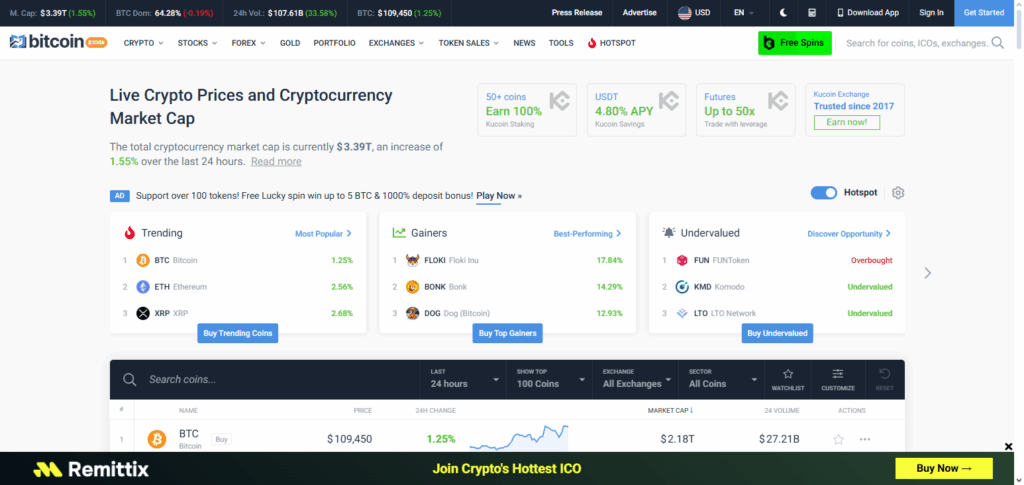Click the bitcoin site logo
Image resolution: width=1024 pixels, height=485 pixels.
58,42
